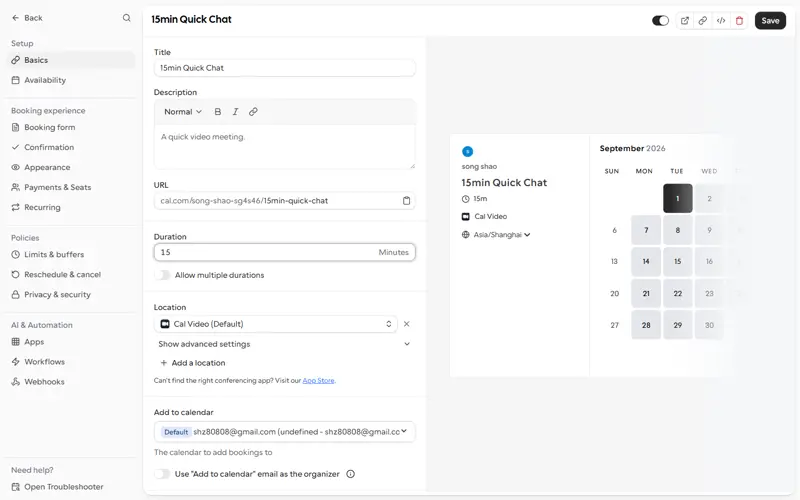Open the Add to calendar dropdown
Screen dimensions: 800x500
284,432
